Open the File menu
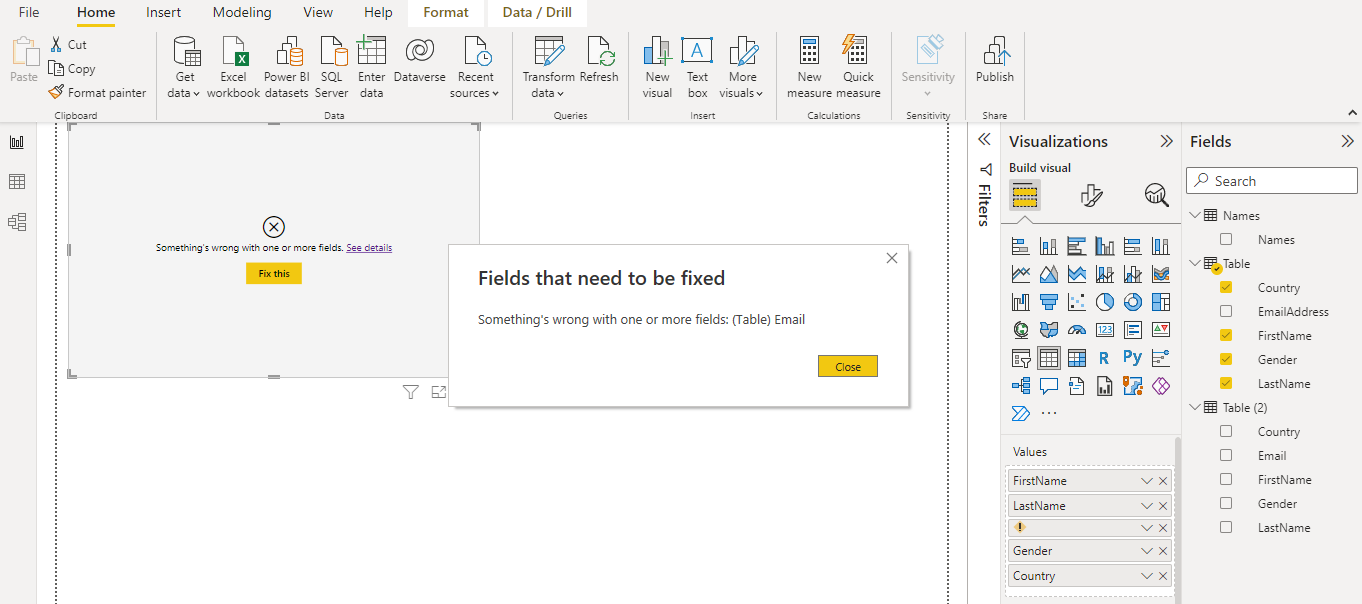 click(x=29, y=13)
